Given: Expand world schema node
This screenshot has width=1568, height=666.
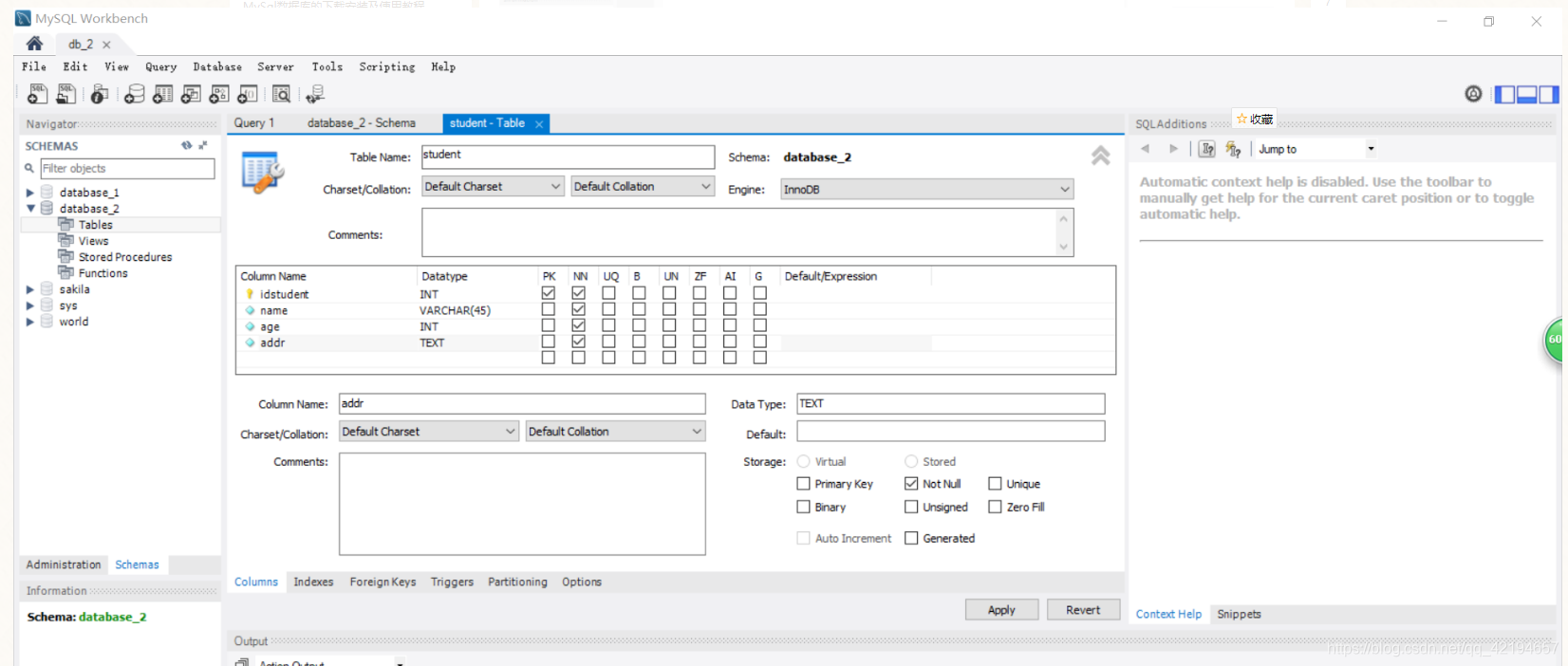Looking at the screenshot, I should 30,322.
